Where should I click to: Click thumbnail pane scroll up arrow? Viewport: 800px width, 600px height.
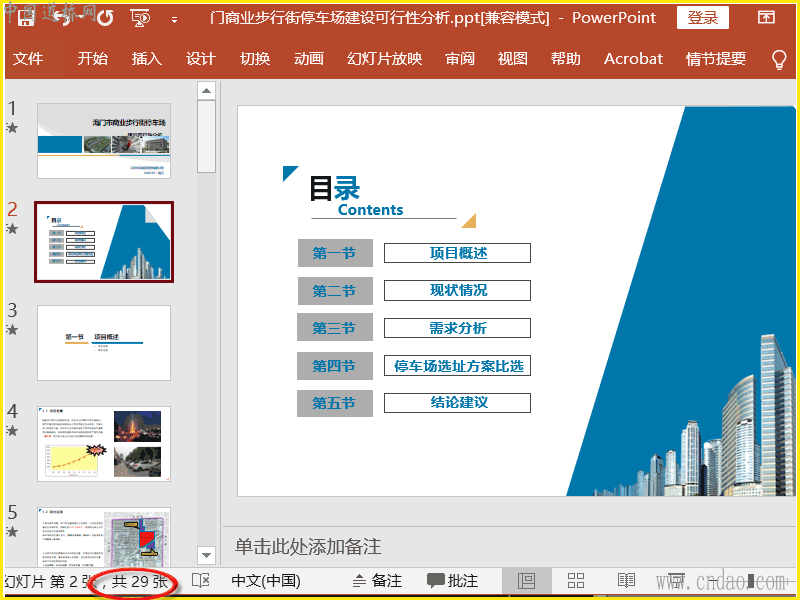[206, 91]
